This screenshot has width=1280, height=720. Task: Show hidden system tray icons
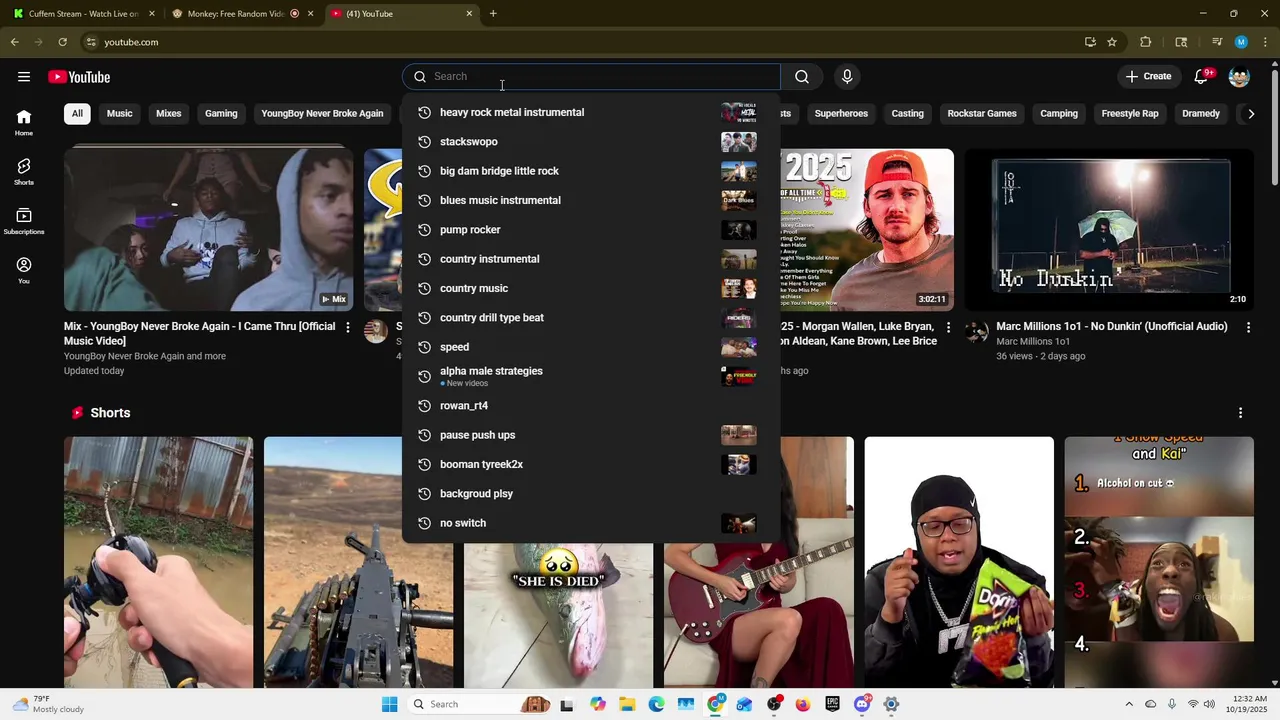point(1129,704)
